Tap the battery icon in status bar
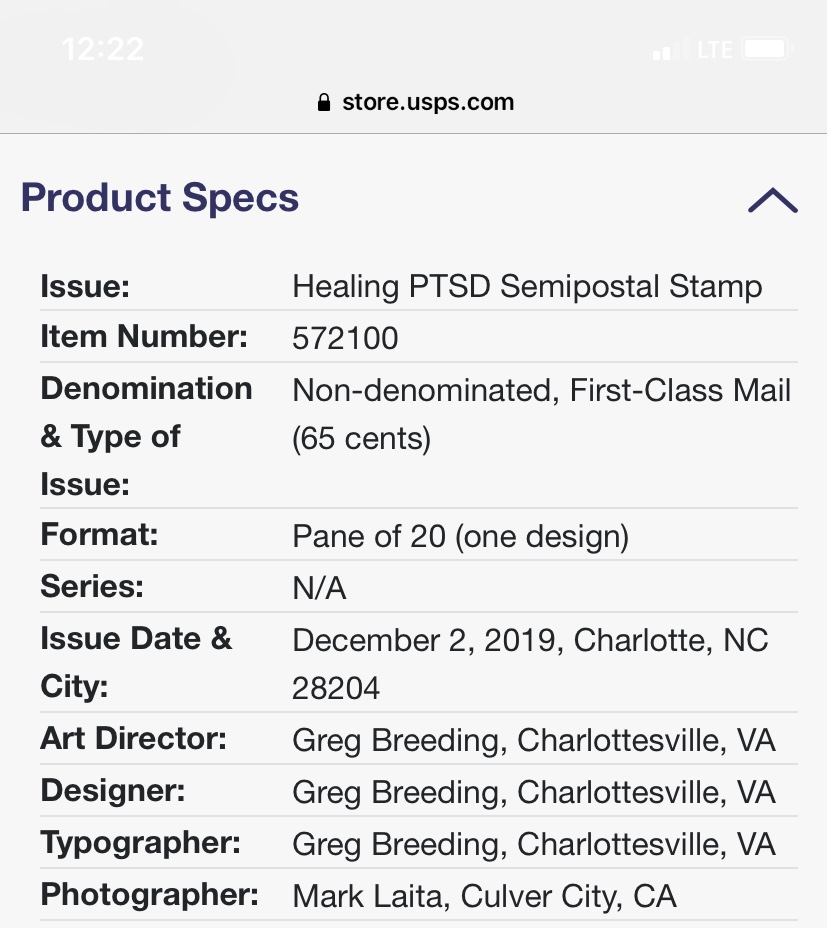This screenshot has height=928, width=827. 768,49
